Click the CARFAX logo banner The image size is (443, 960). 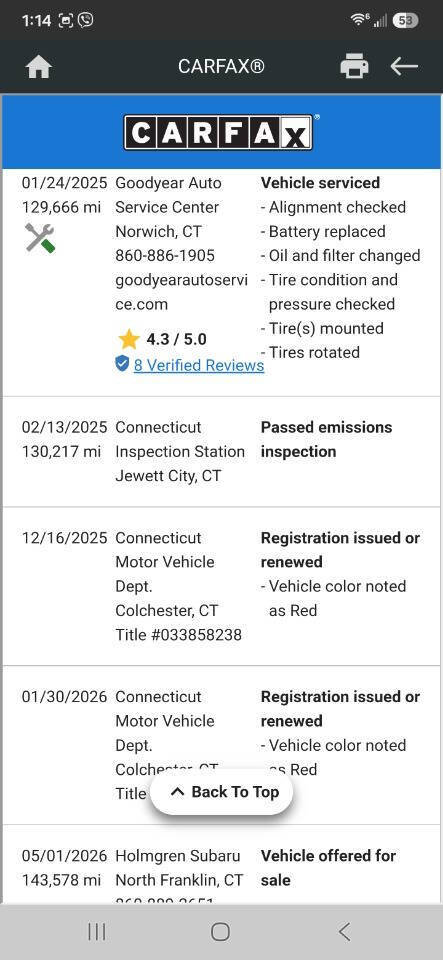[221, 132]
